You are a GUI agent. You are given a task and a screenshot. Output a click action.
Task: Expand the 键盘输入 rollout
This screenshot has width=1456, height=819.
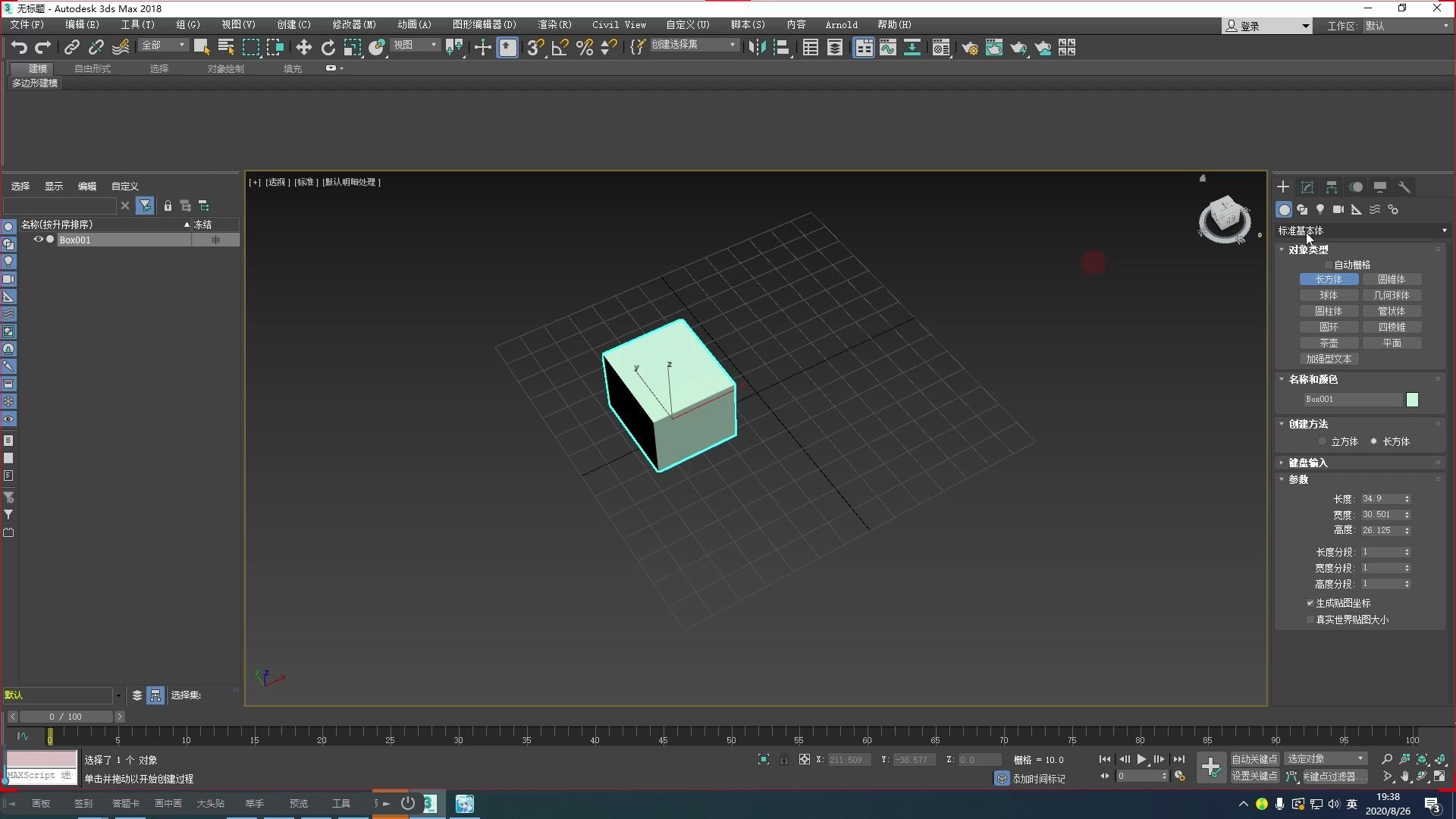pos(1307,463)
